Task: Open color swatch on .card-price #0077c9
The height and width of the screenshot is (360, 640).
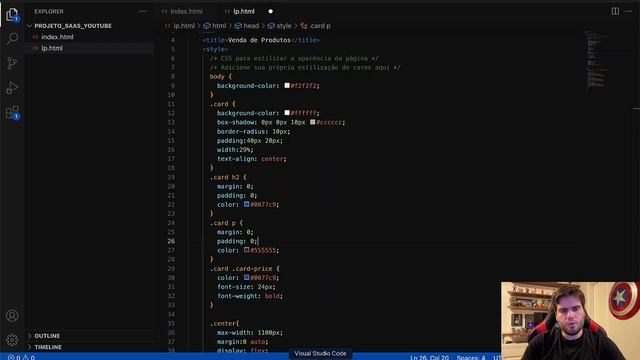Action: [247, 277]
